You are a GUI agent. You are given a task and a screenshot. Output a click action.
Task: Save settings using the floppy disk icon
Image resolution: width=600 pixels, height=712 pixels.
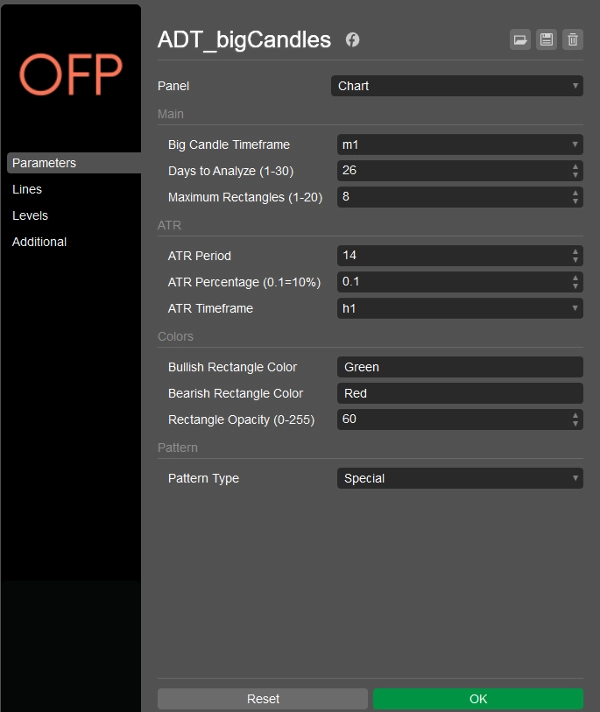[546, 40]
